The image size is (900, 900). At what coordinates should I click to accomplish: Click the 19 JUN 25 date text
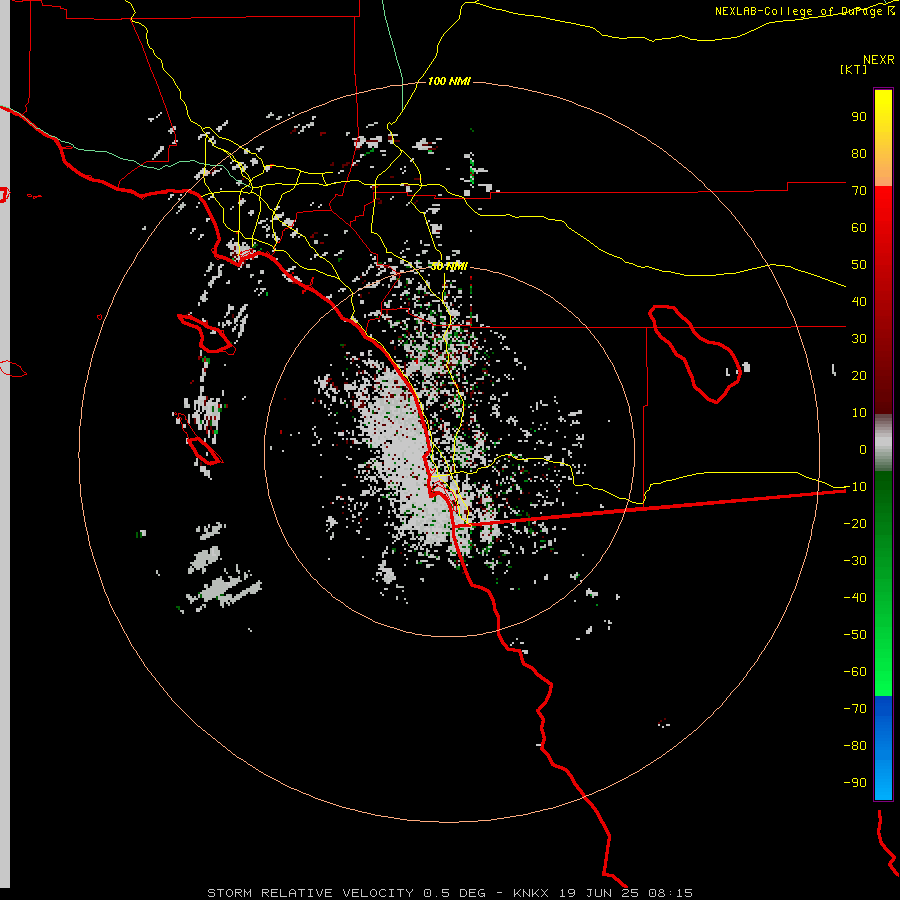tap(599, 893)
